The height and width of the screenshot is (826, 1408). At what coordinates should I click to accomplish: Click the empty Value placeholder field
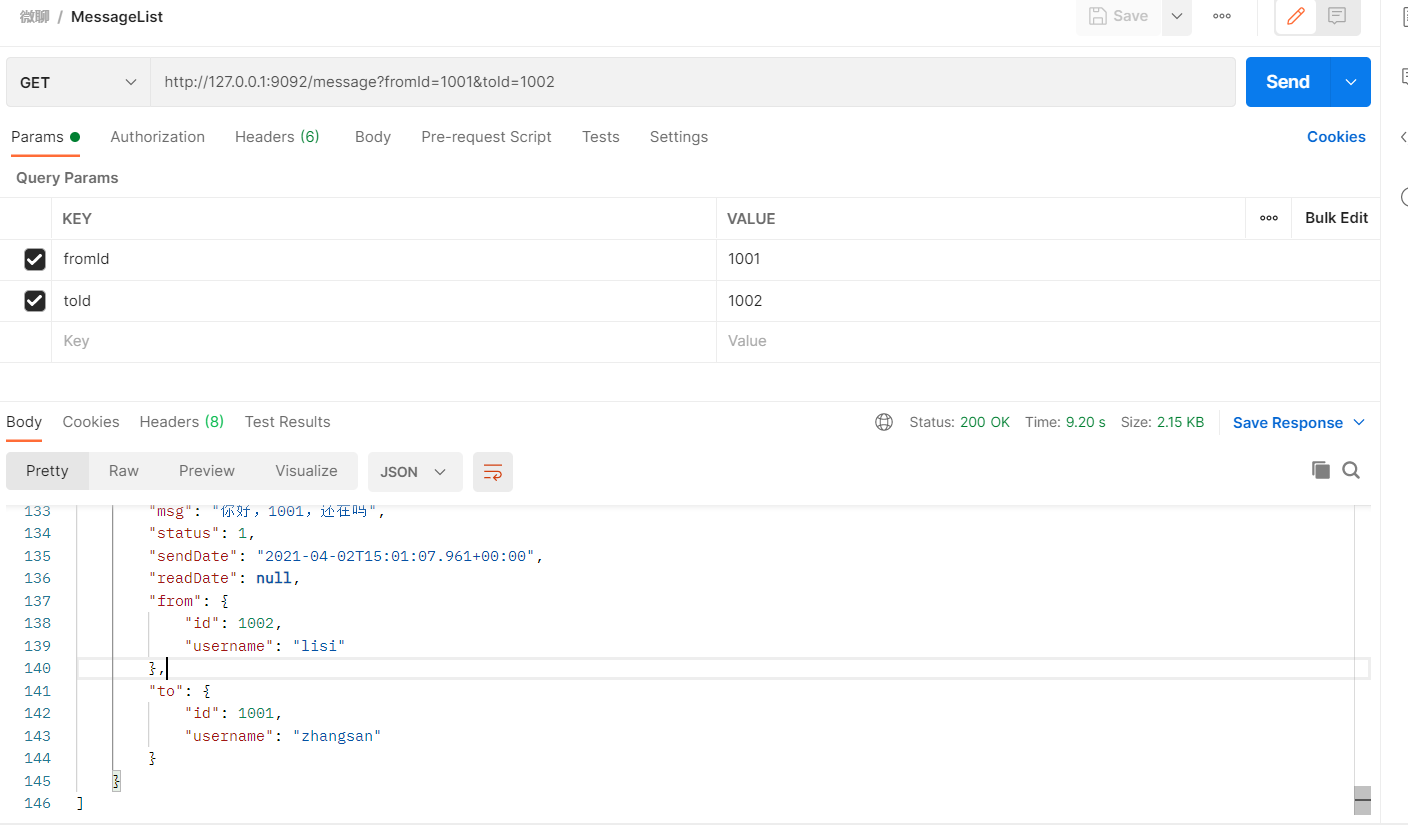[x=1048, y=341]
